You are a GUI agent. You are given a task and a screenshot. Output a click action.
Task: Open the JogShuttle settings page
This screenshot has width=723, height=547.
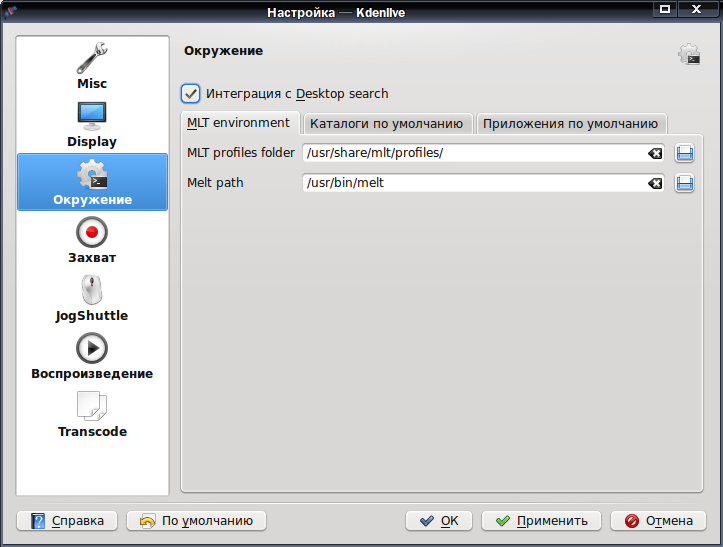coord(92,298)
